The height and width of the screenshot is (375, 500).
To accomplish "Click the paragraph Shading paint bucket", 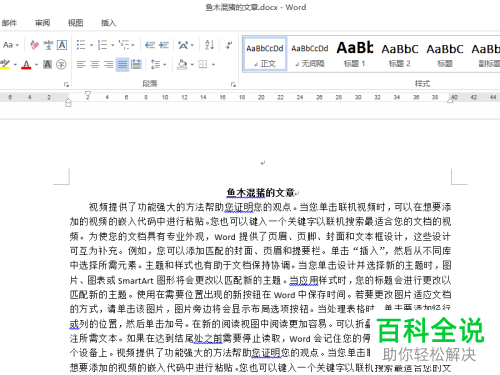I will [x=182, y=64].
